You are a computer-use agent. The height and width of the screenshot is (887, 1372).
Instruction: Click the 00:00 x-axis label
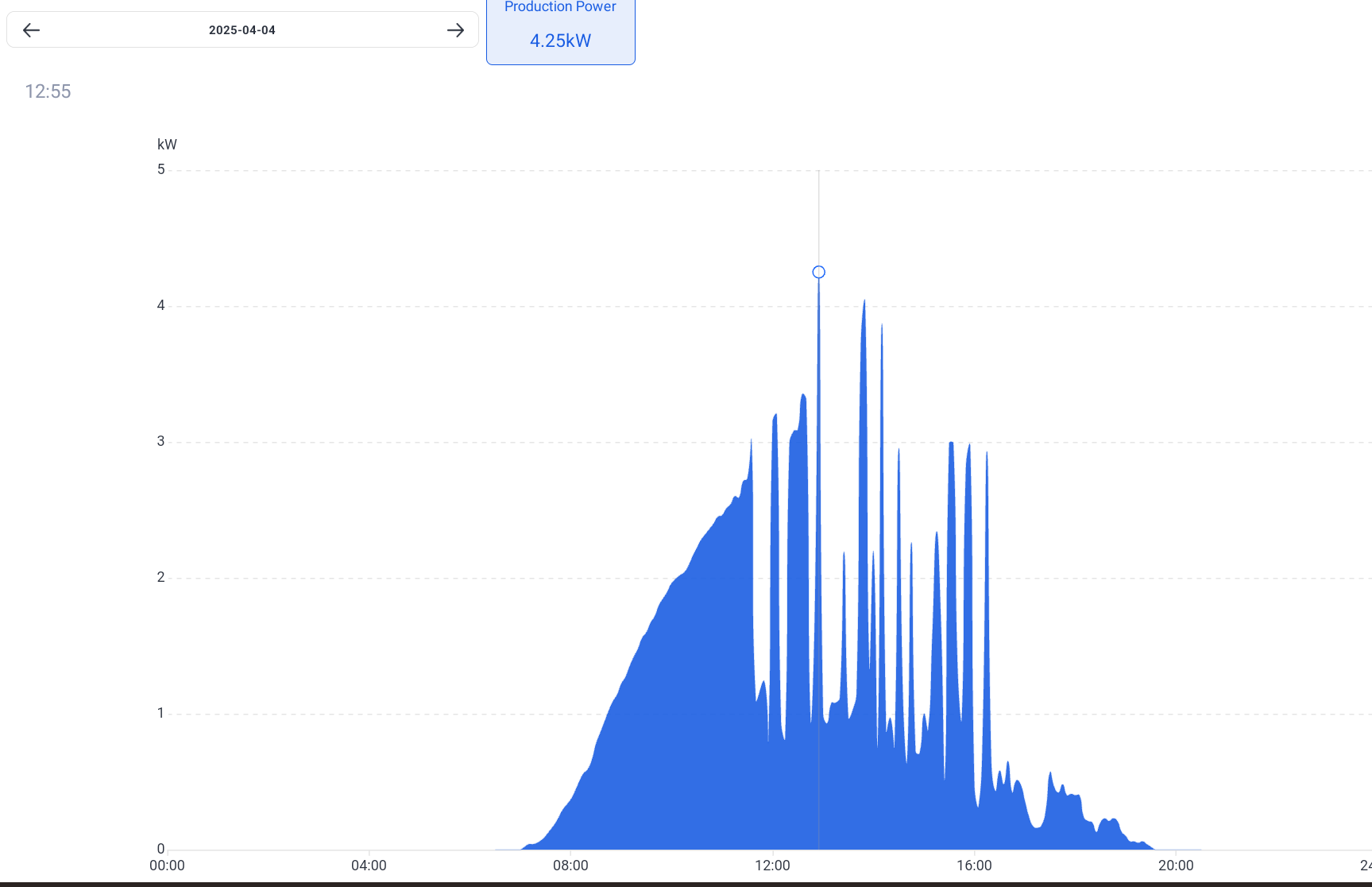point(167,866)
